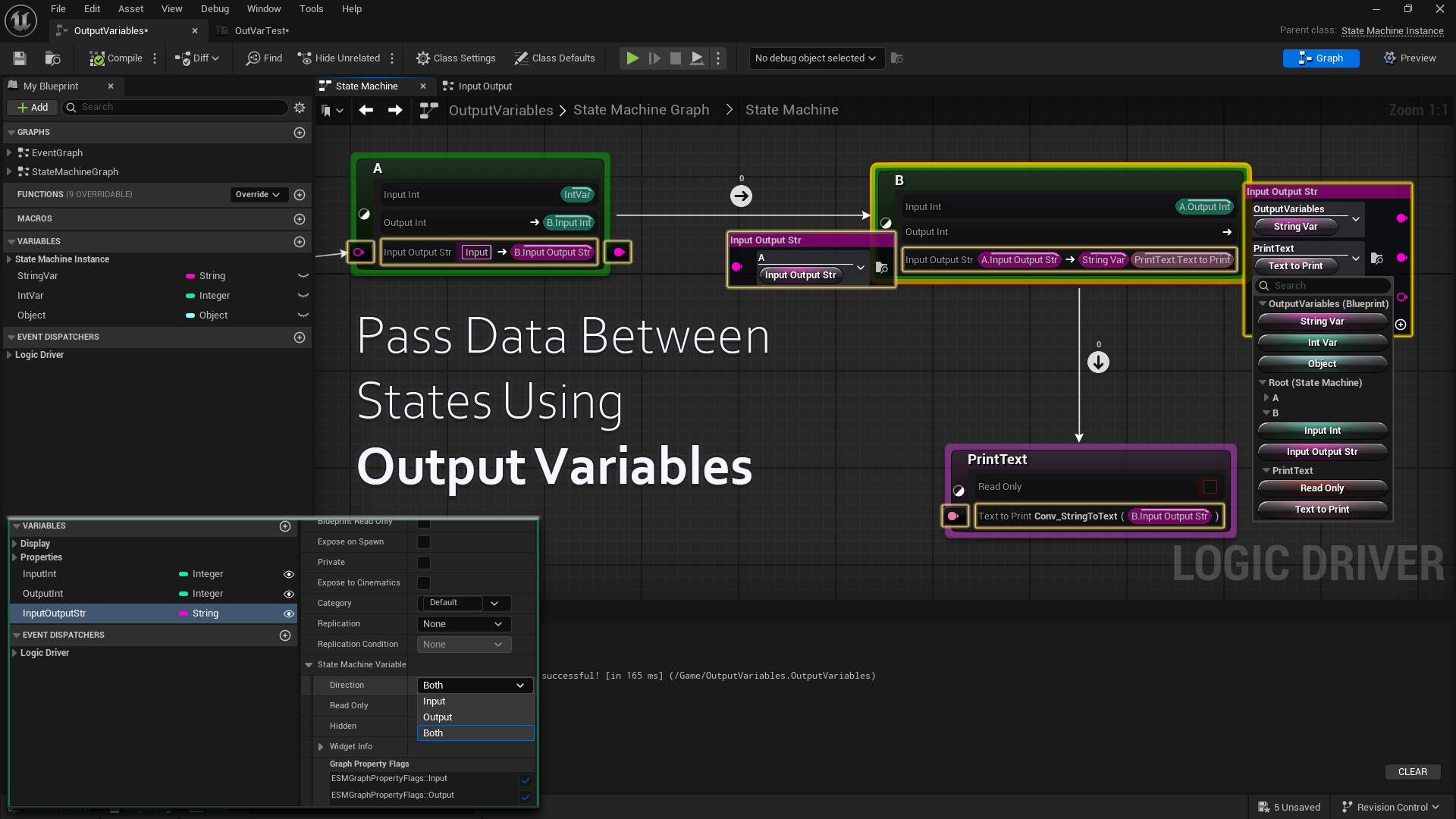Toggle Expose to Cinematics checkbox
Screen dimensions: 1456x819
pos(424,583)
